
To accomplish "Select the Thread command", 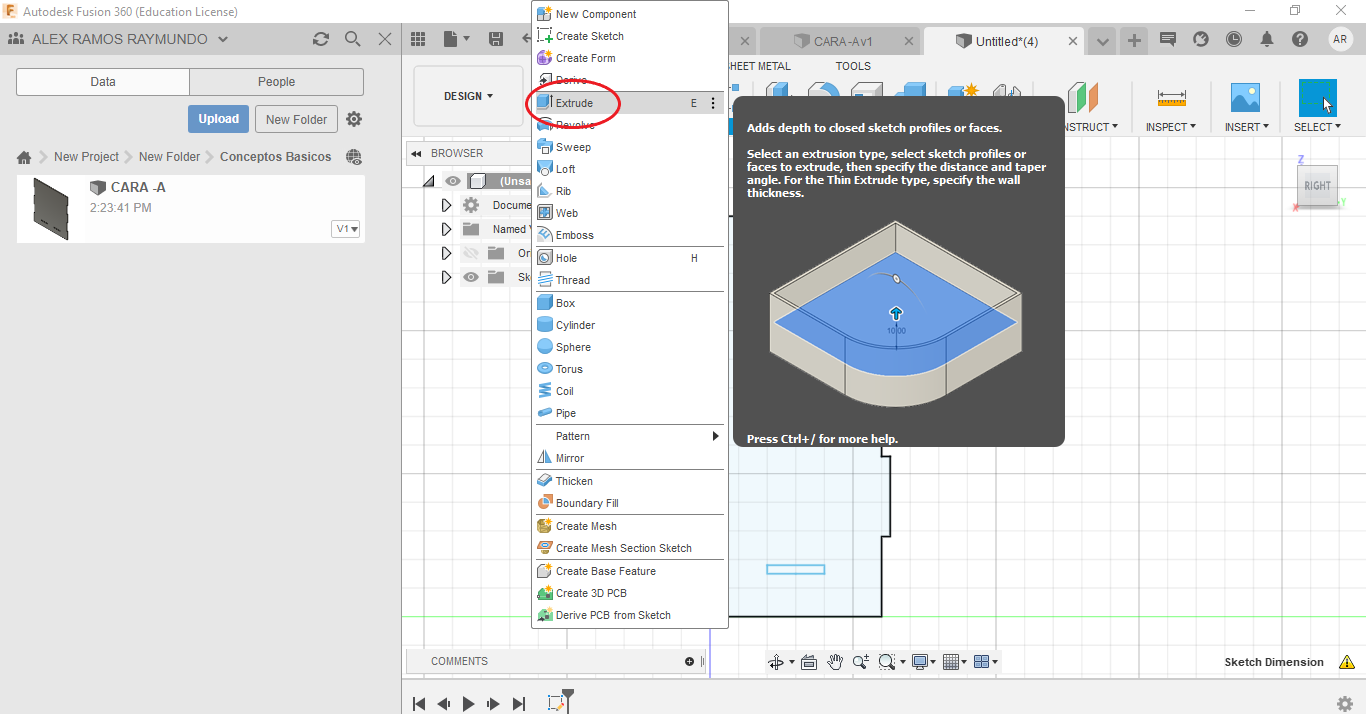I will (629, 280).
